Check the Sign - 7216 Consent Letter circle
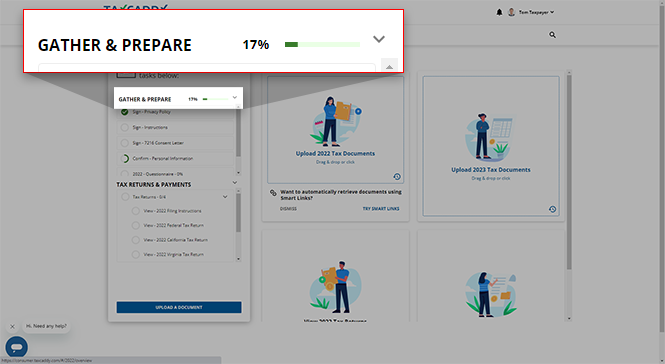 pyautogui.click(x=125, y=143)
